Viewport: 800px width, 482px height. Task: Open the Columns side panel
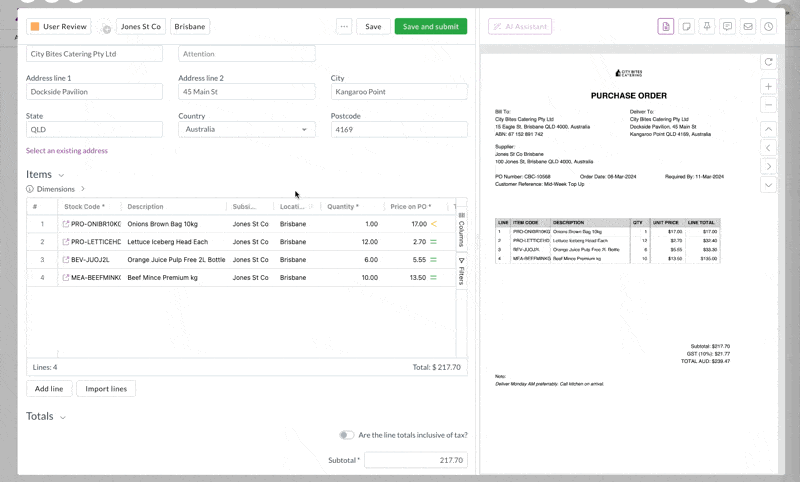pyautogui.click(x=461, y=230)
